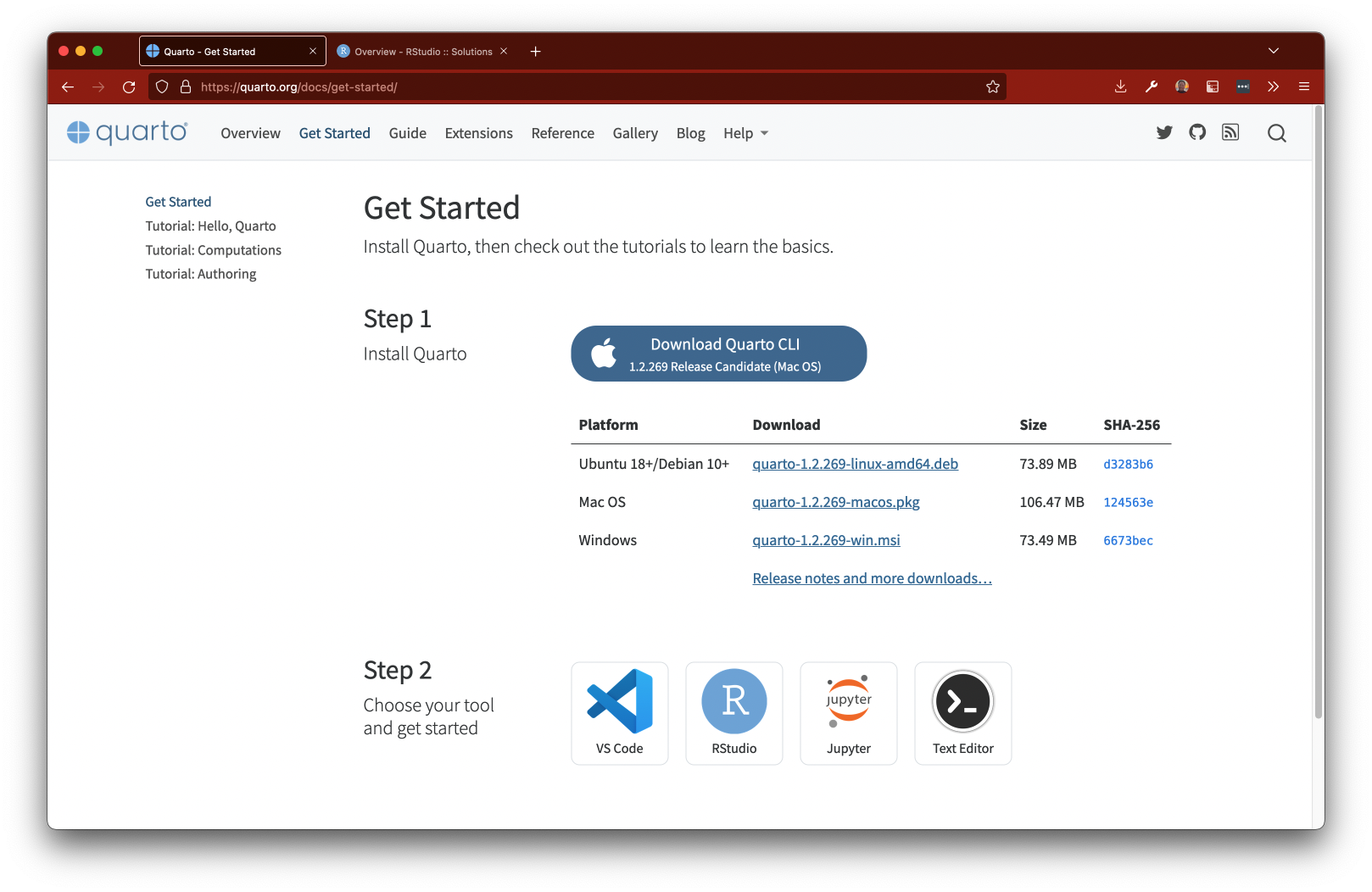The image size is (1372, 892).
Task: Open the browser downloads icon
Action: click(x=1120, y=86)
